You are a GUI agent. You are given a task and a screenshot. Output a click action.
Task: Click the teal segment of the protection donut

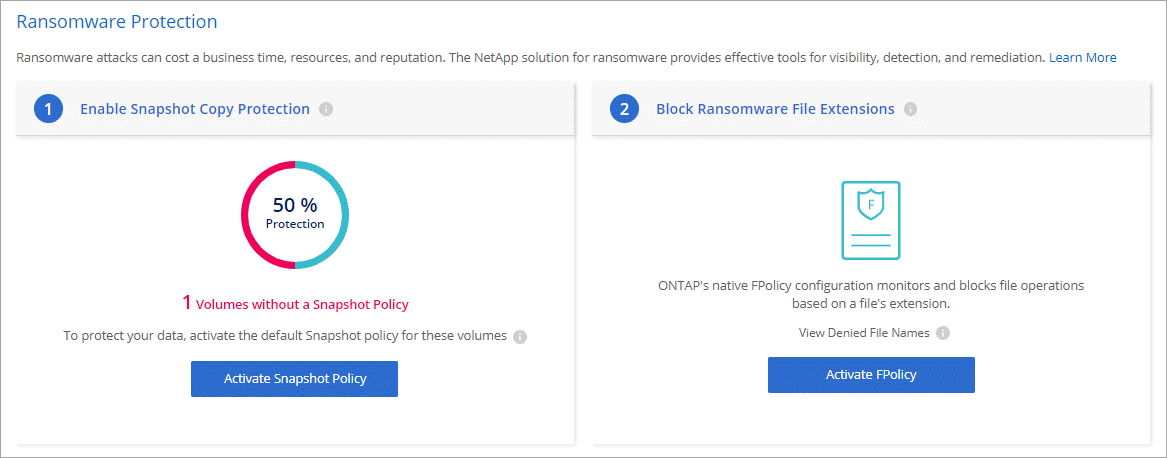343,215
